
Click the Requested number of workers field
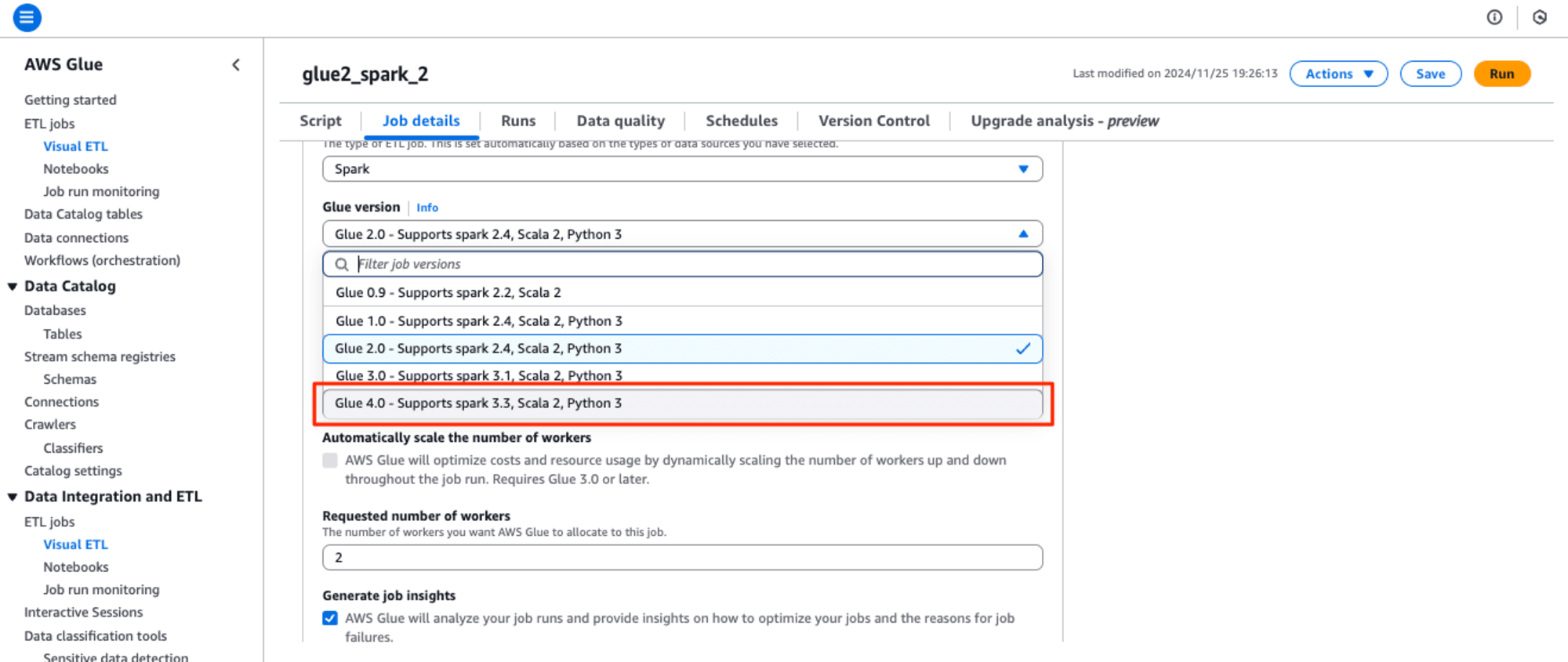[682, 558]
